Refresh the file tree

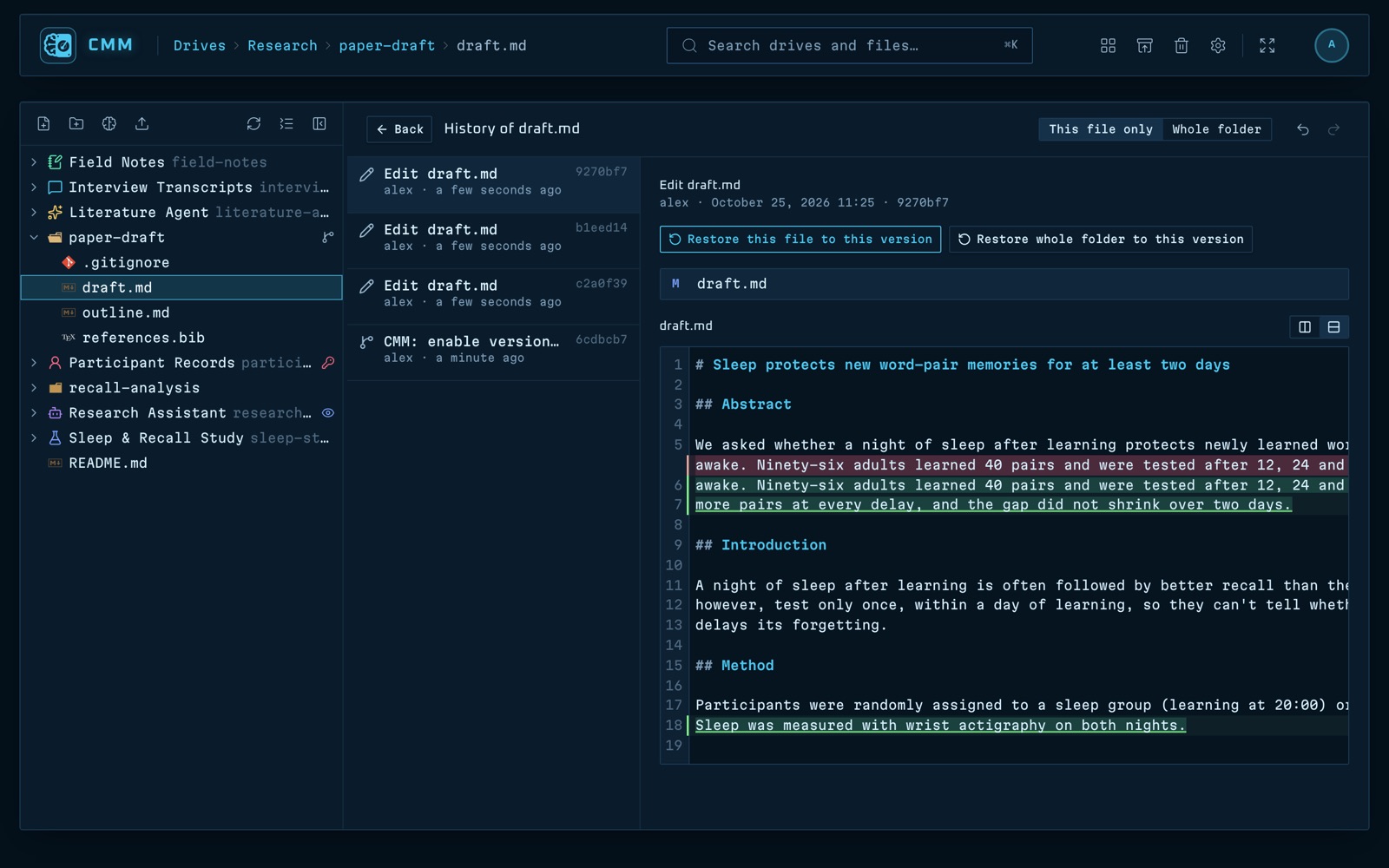[253, 124]
